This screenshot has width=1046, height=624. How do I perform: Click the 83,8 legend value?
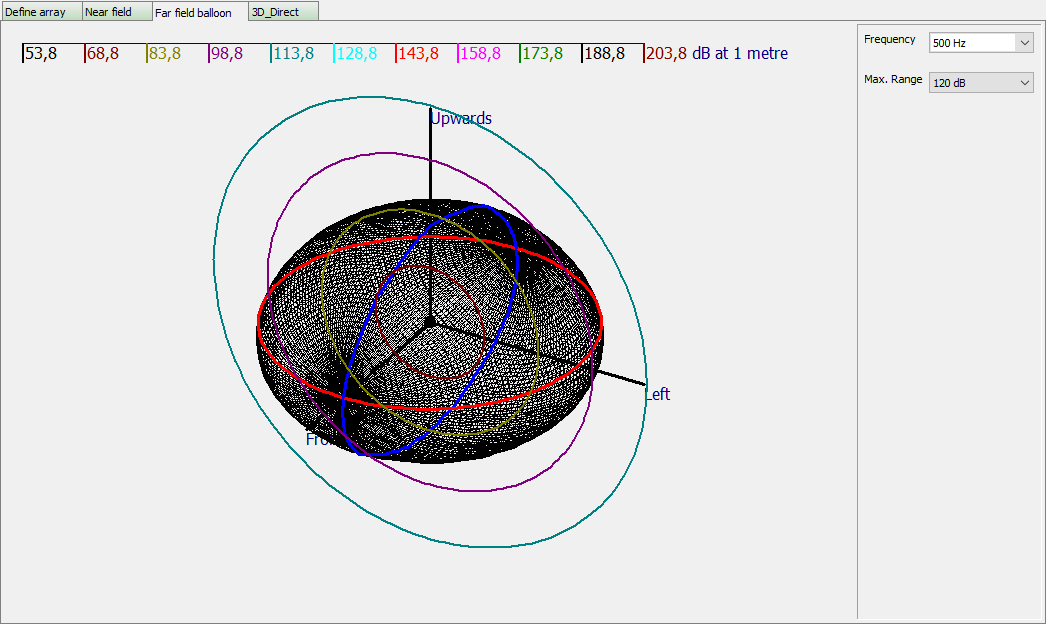(165, 53)
